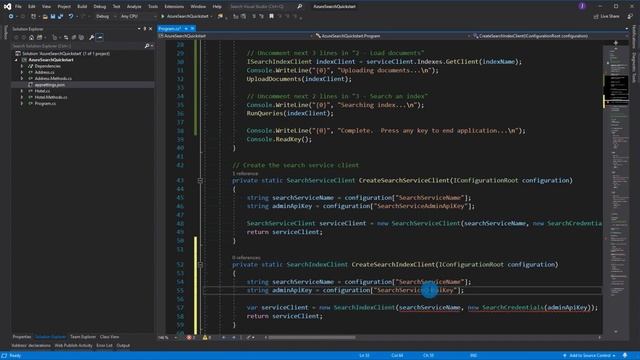Switch to the Team Explorer tab
640x360 pixels.
(83, 337)
